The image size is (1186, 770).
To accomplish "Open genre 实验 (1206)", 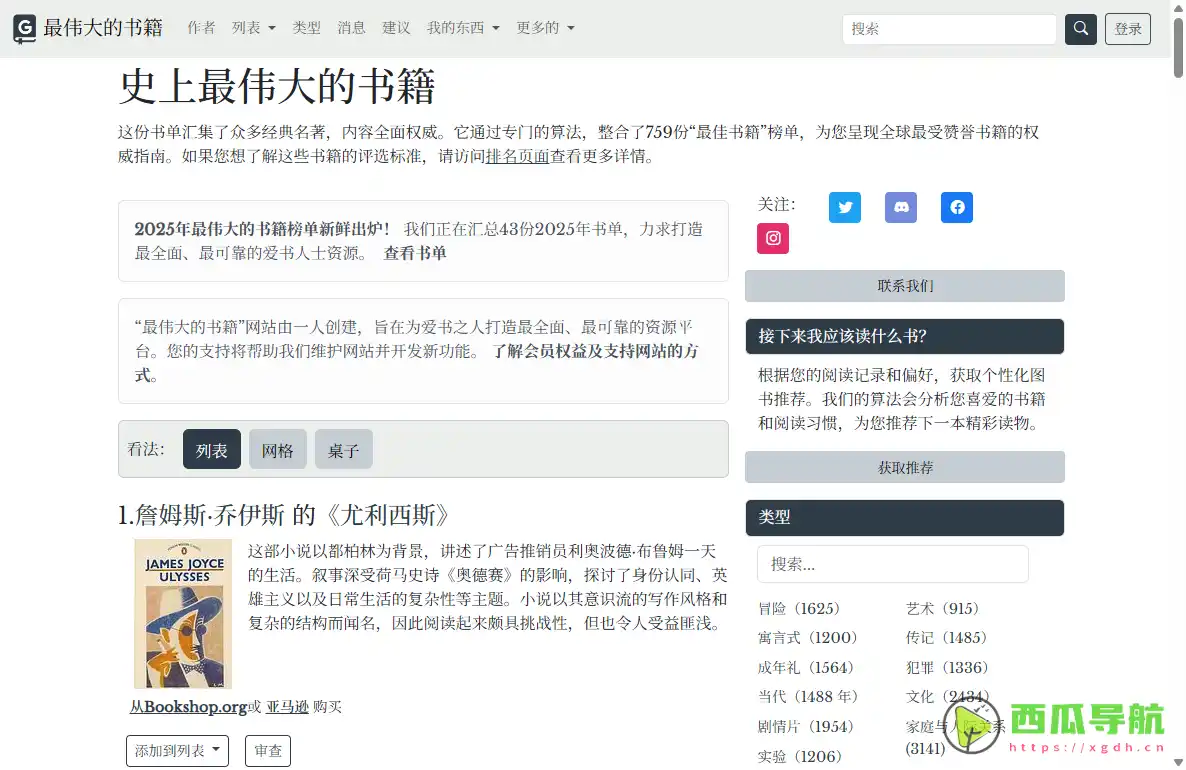I will click(799, 756).
